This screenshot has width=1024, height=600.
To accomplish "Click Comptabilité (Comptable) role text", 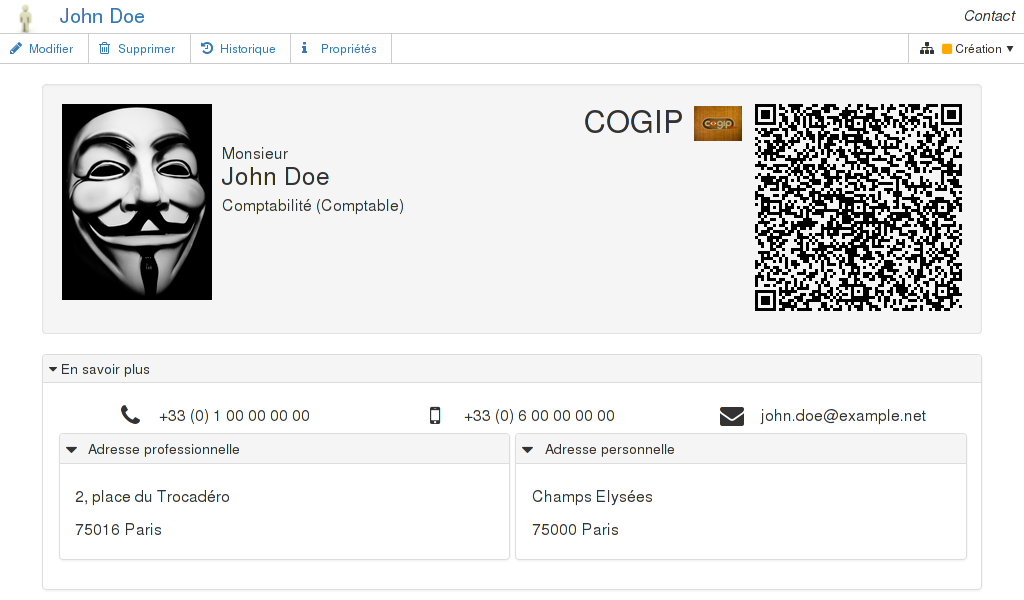I will [313, 206].
